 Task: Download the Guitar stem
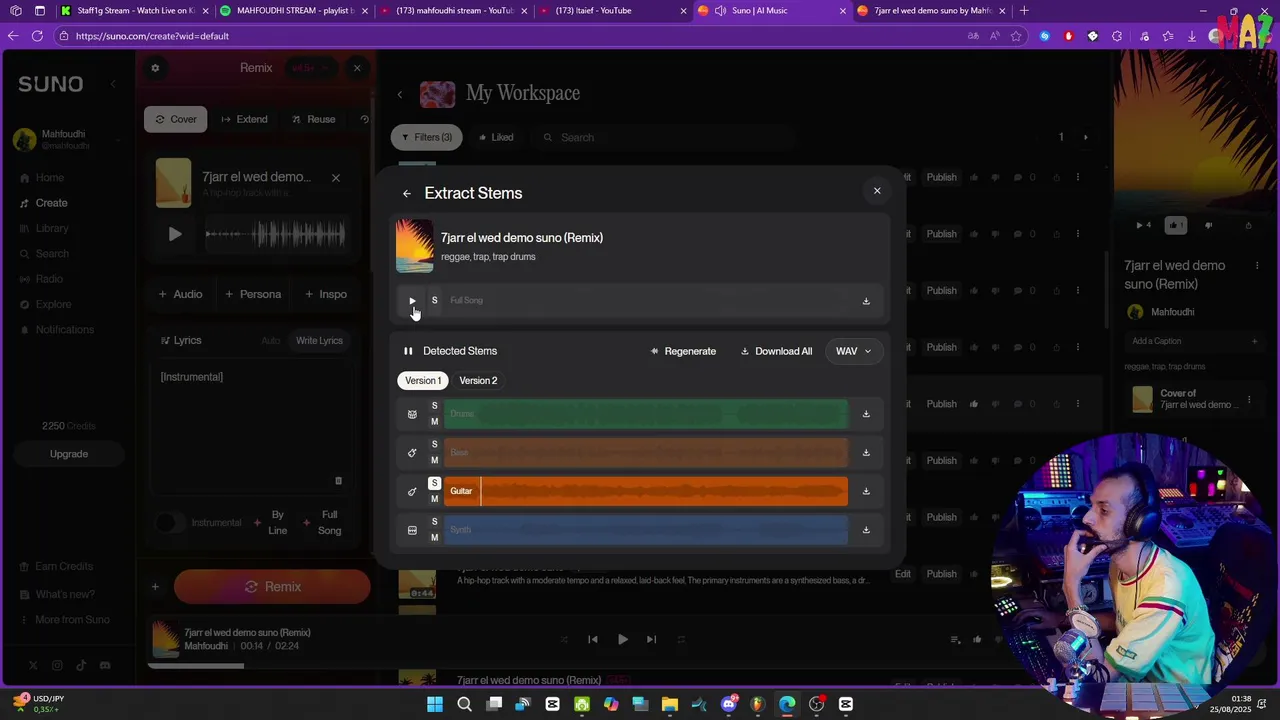866,491
